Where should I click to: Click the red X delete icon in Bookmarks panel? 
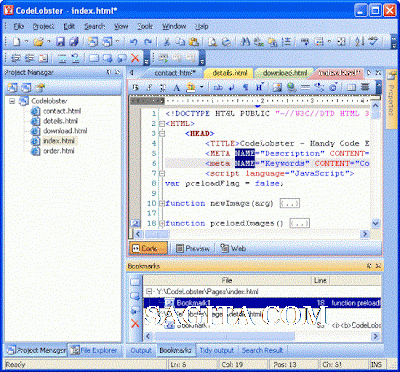coord(135,323)
